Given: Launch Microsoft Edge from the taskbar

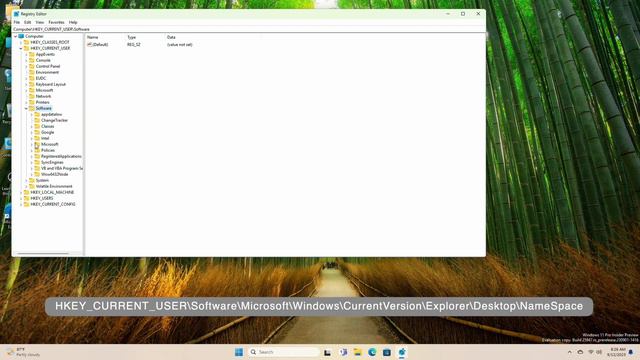Looking at the screenshot, I should pos(372,352).
